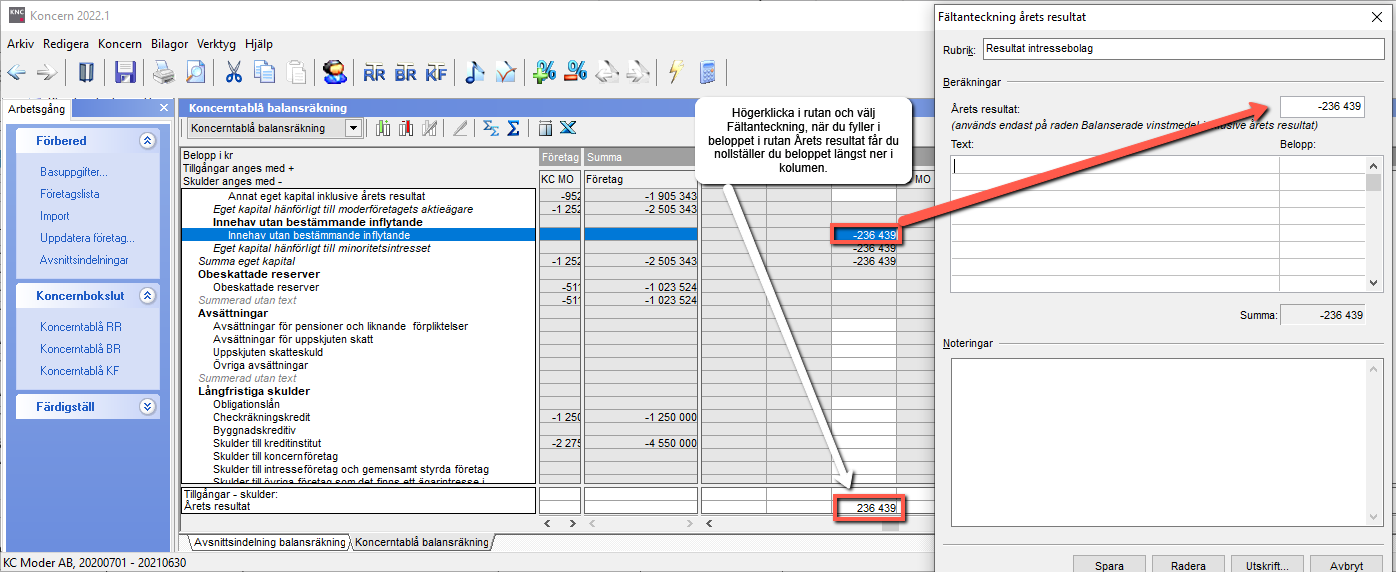The width and height of the screenshot is (1396, 572).
Task: Open KF table via toolbar icon
Action: point(436,72)
